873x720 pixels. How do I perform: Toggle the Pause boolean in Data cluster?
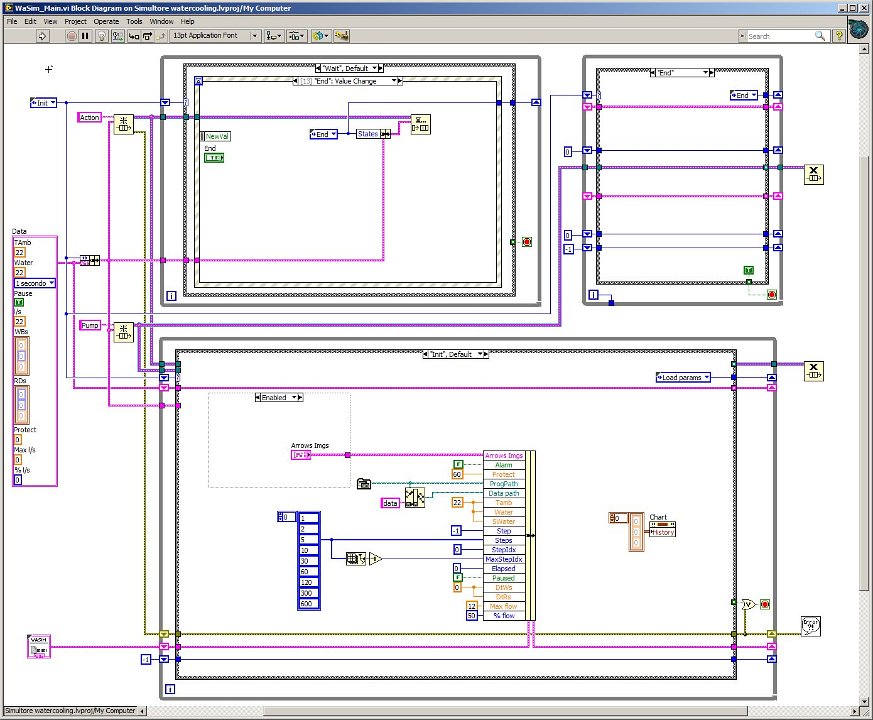19,302
